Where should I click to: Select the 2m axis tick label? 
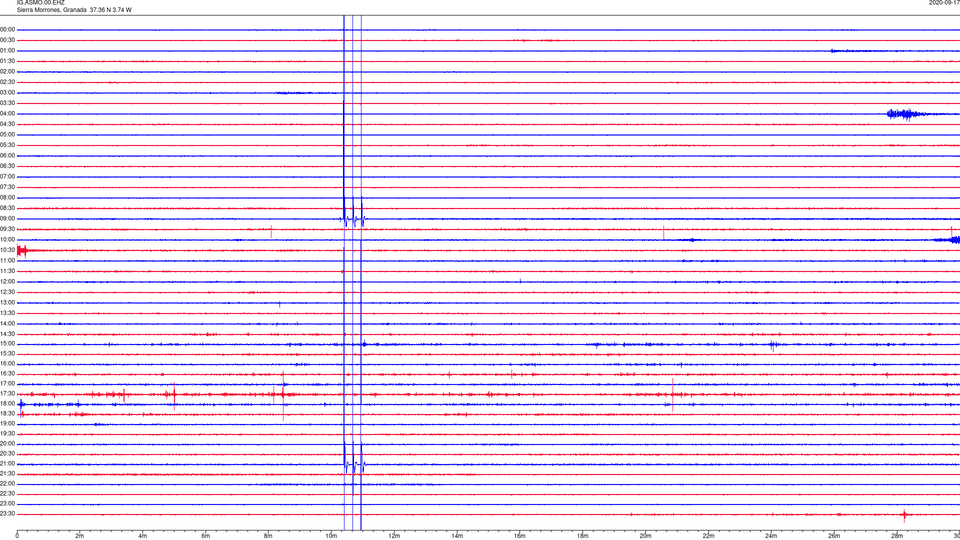click(80, 536)
